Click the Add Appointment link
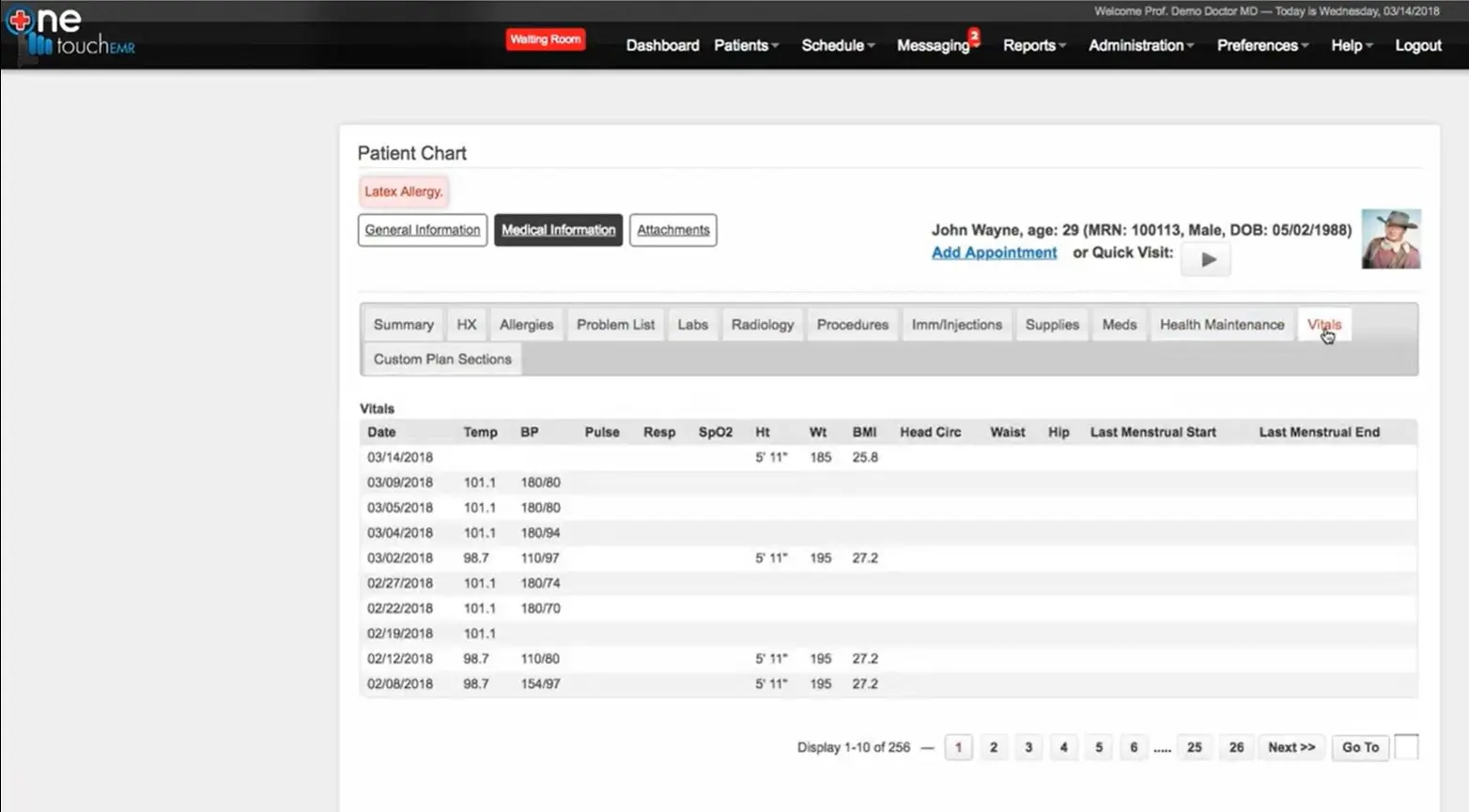The width and height of the screenshot is (1469, 812). 994,253
